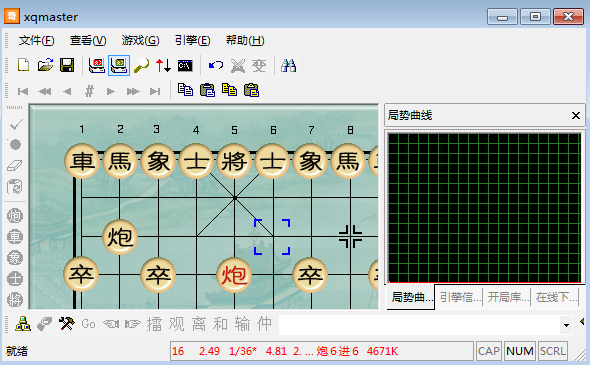
Task: Click the checkmark icon in sidebar
Action: pos(16,124)
